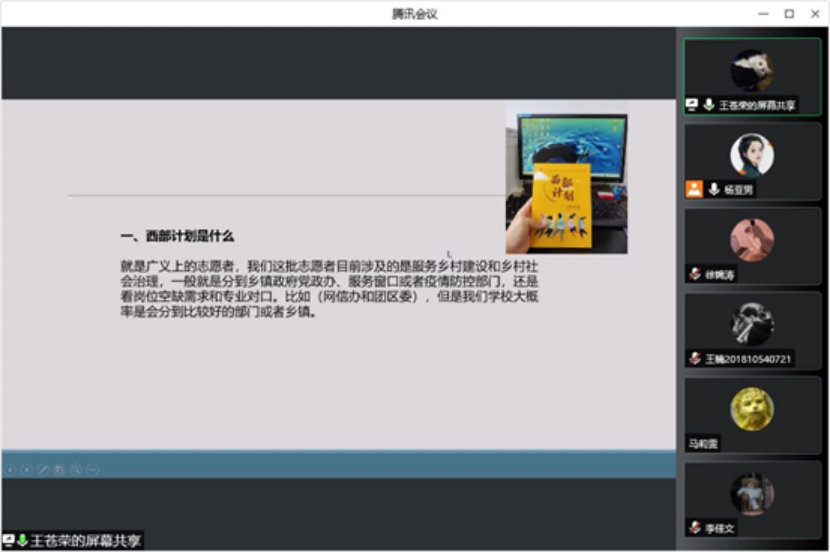830x552 pixels.
Task: Click the orange host icon beside 杨亚男
Action: click(694, 189)
